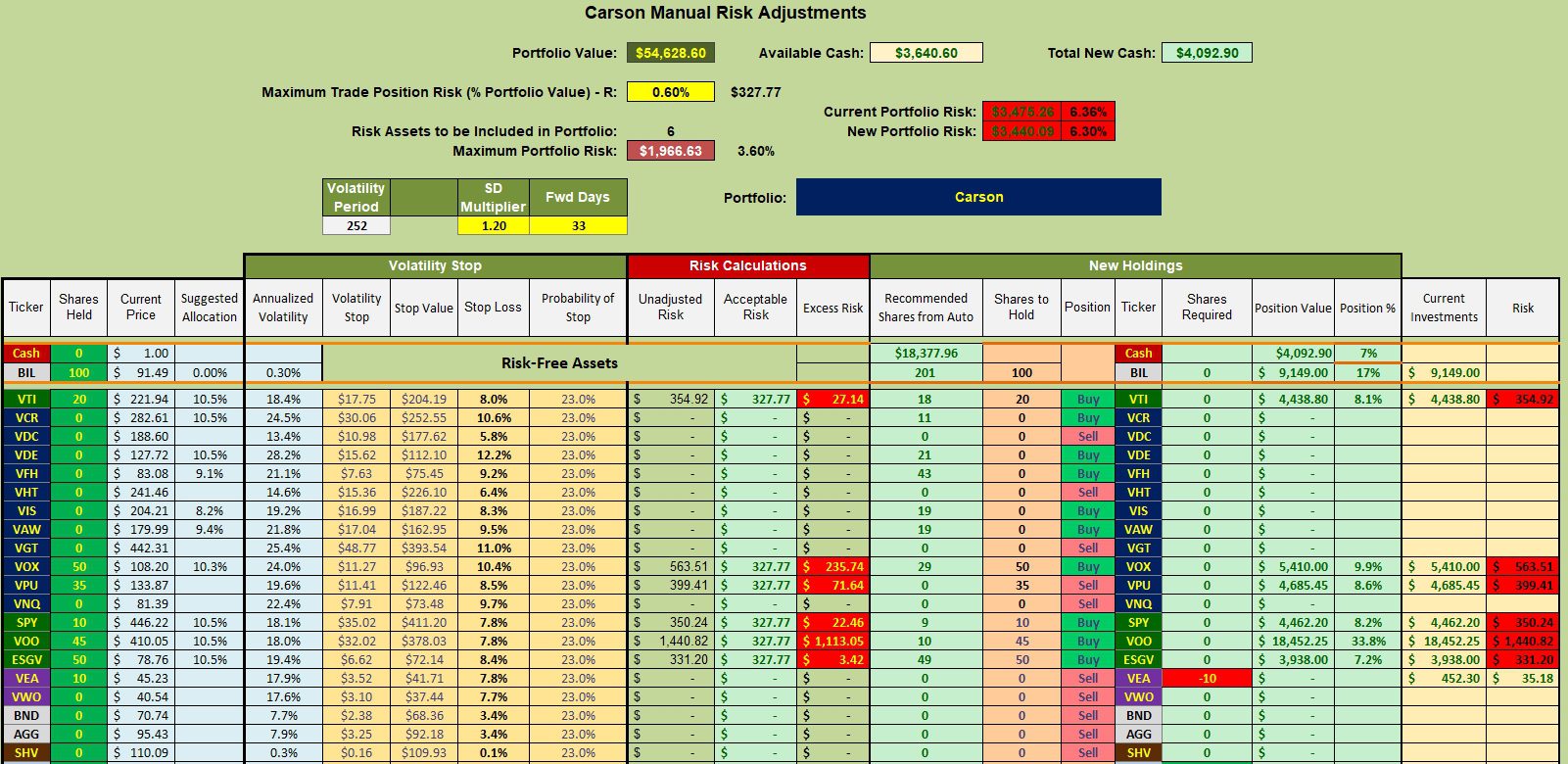Click the SHV ticker cell in first column
Viewport: 1568px width, 764px height.
pos(26,753)
